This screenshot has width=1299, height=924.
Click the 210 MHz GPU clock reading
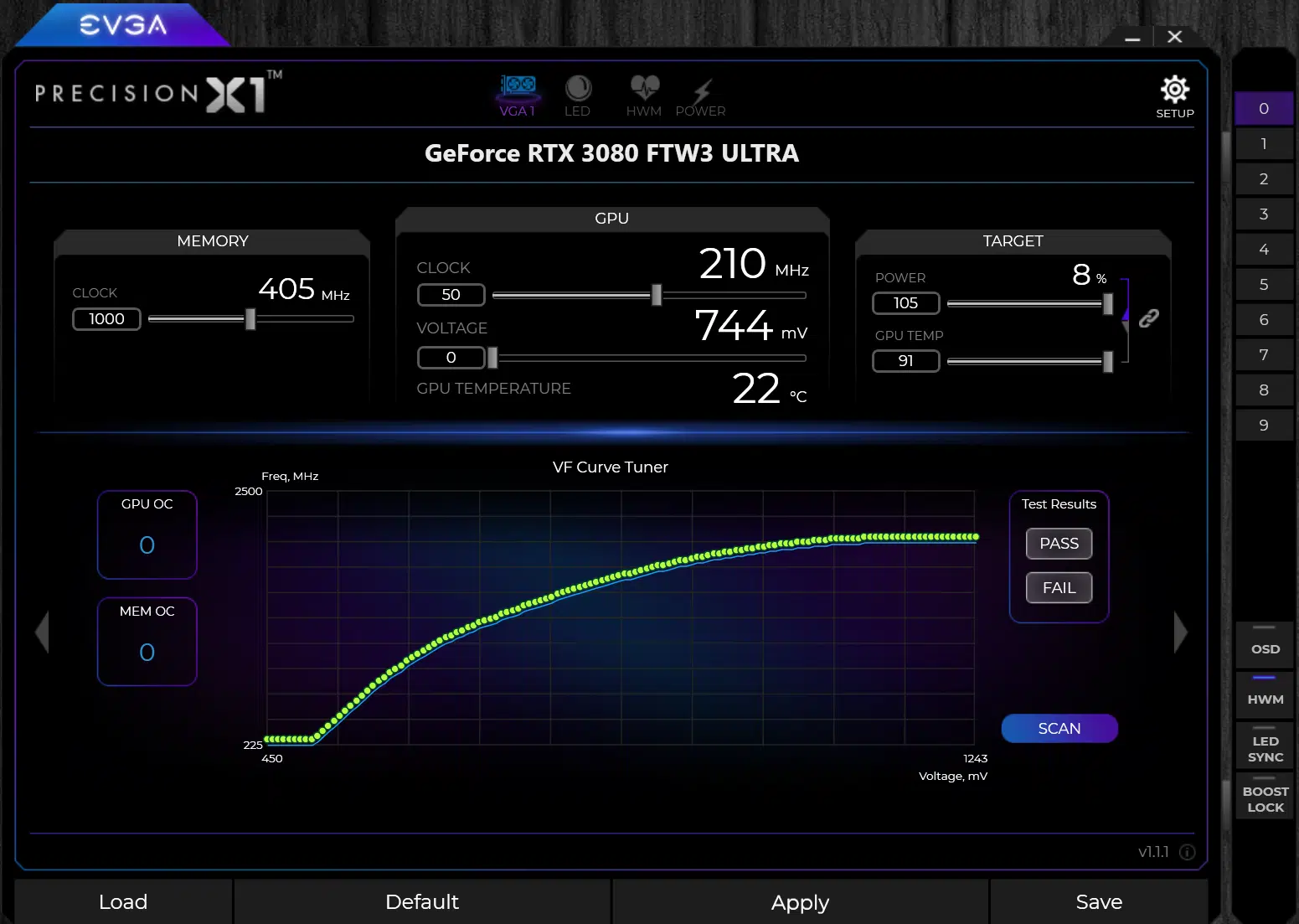point(754,264)
